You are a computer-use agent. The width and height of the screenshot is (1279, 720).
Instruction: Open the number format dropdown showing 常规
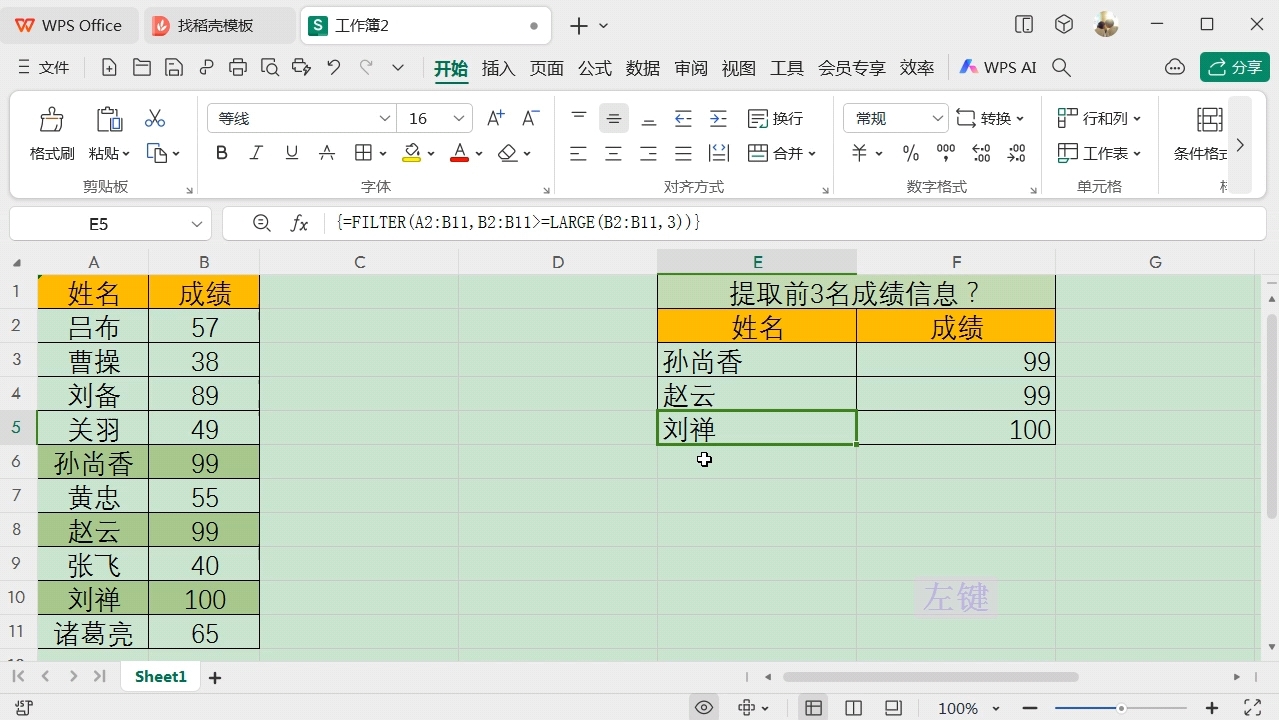tap(893, 117)
